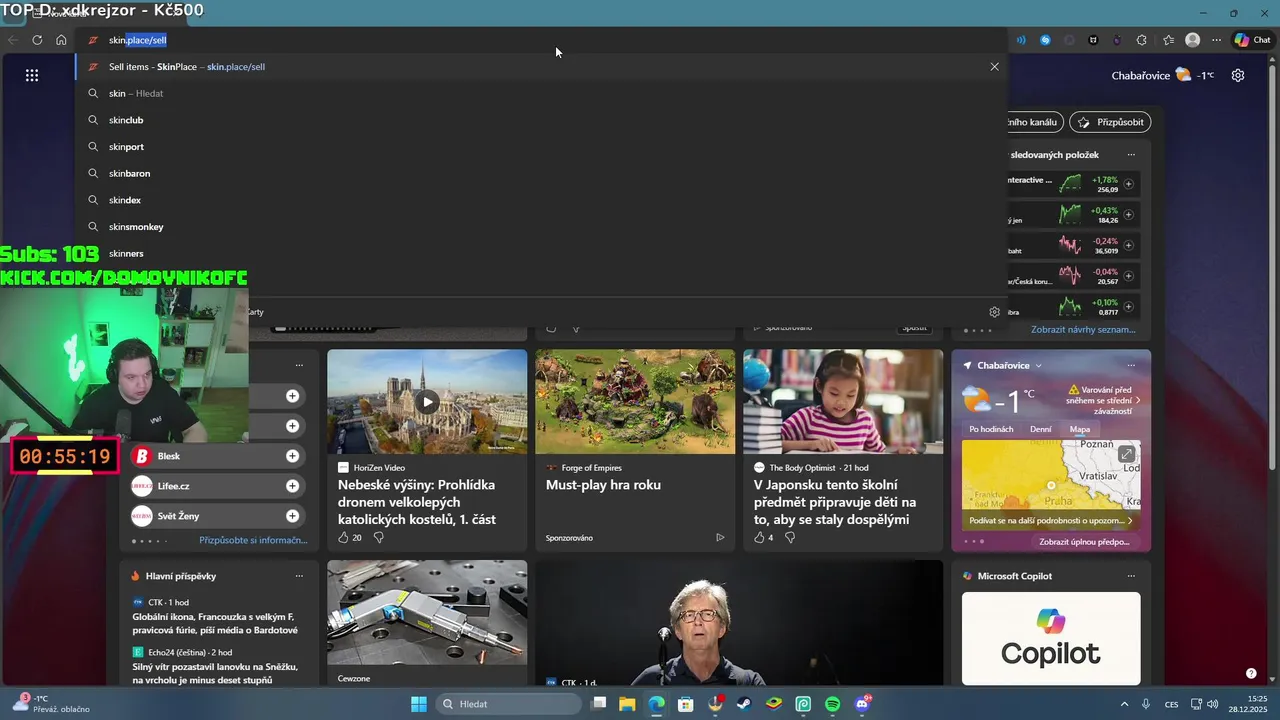
Task: Go to the browser home page
Action: pyautogui.click(x=61, y=40)
